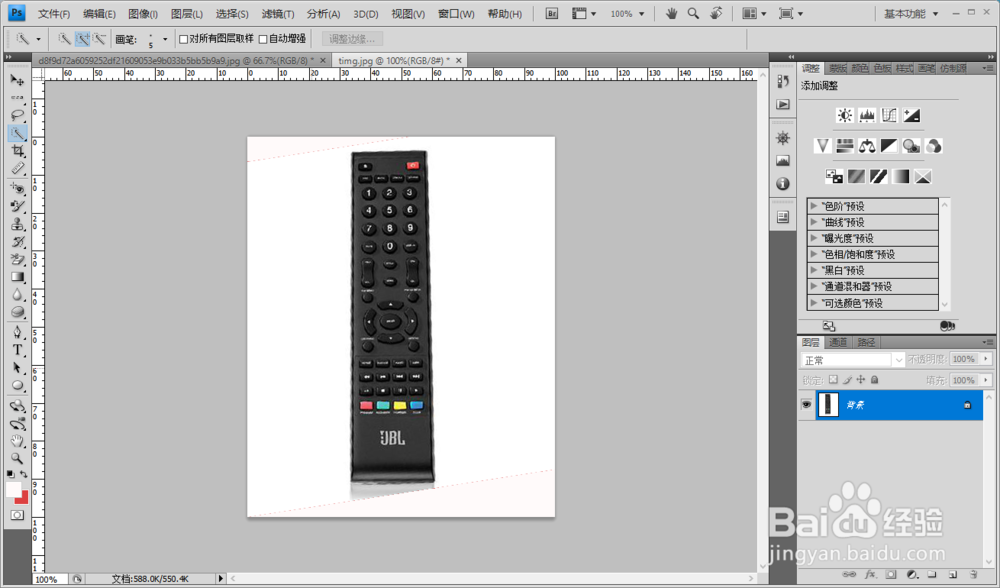Select the Eraser tool
Viewport: 1000px width, 588px height.
click(17, 260)
